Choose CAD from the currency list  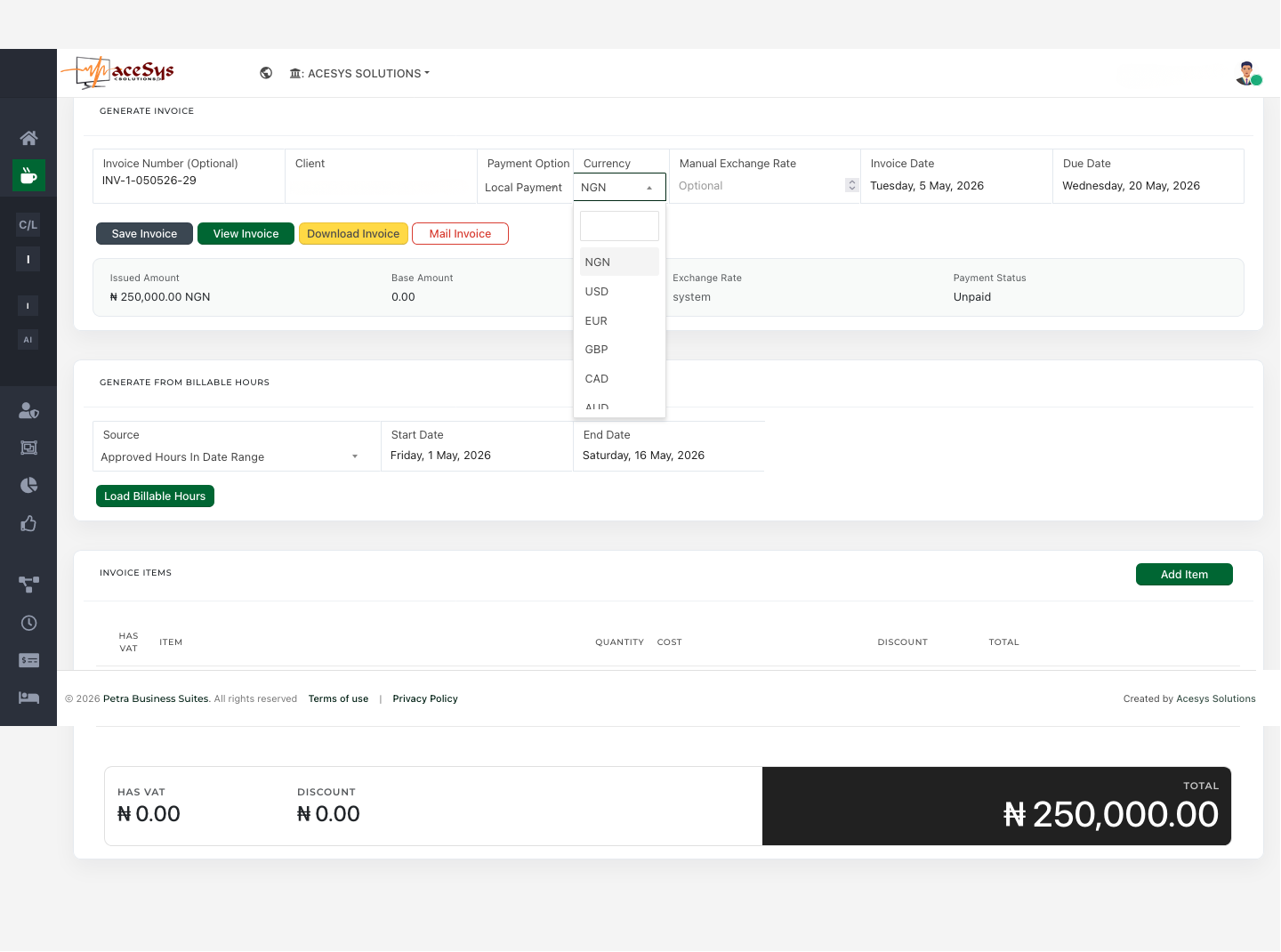click(x=619, y=378)
